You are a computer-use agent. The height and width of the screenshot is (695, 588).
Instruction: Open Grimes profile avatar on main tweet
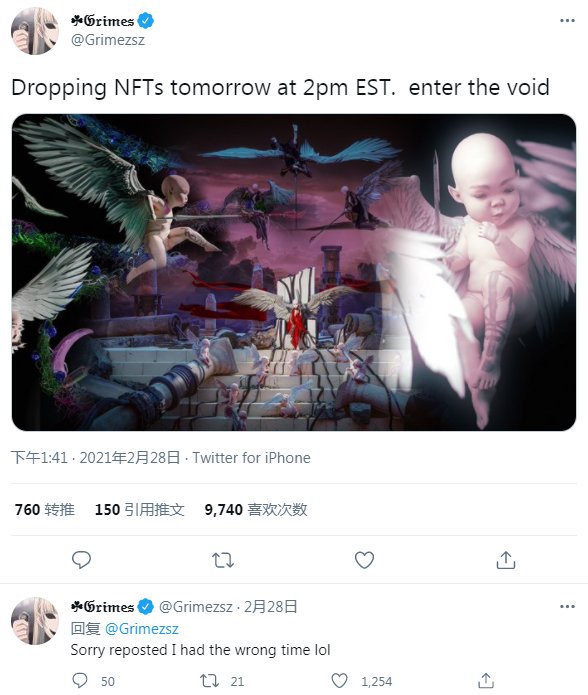35,31
